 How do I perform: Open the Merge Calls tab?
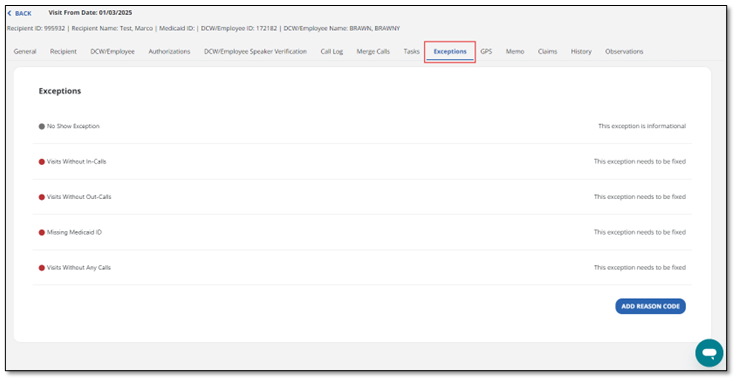click(373, 52)
